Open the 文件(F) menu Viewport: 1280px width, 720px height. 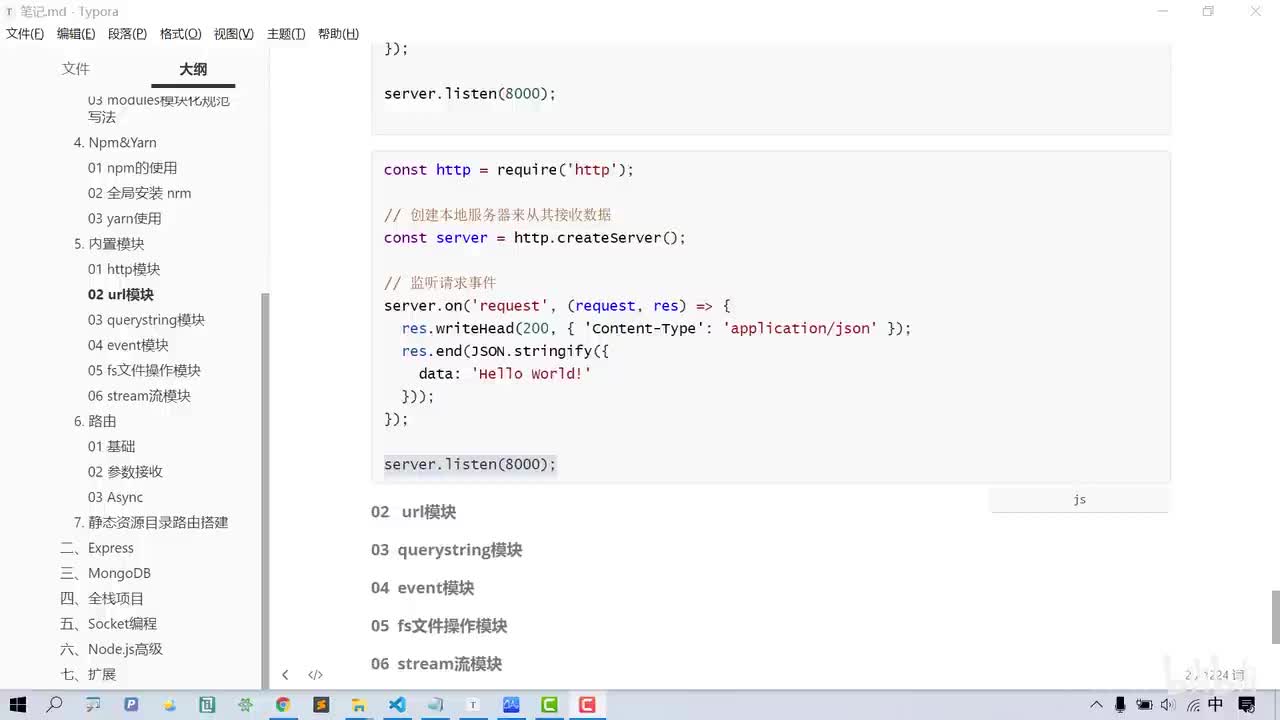(x=25, y=34)
